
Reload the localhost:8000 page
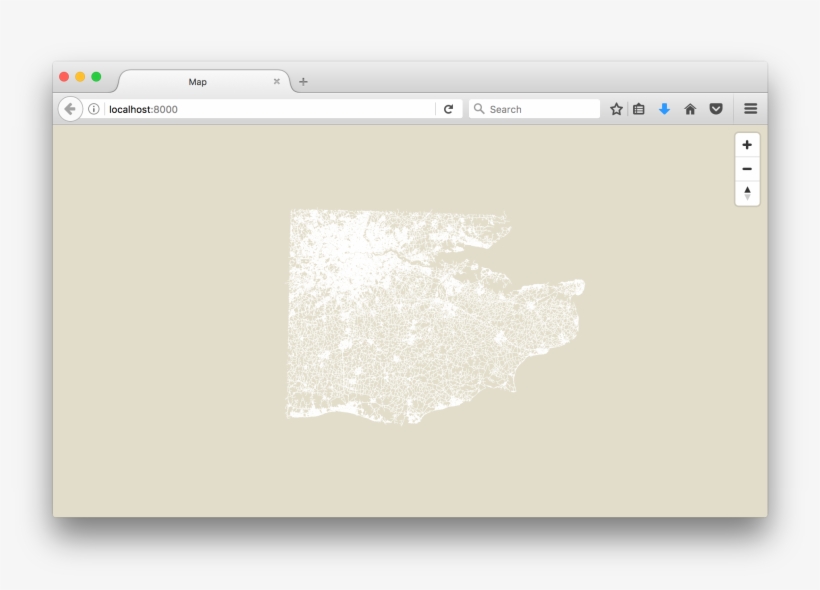pos(450,108)
